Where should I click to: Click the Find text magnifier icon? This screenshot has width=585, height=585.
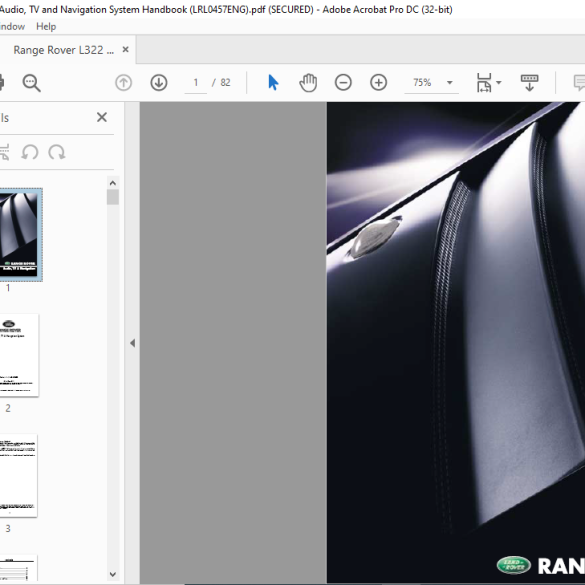(31, 82)
